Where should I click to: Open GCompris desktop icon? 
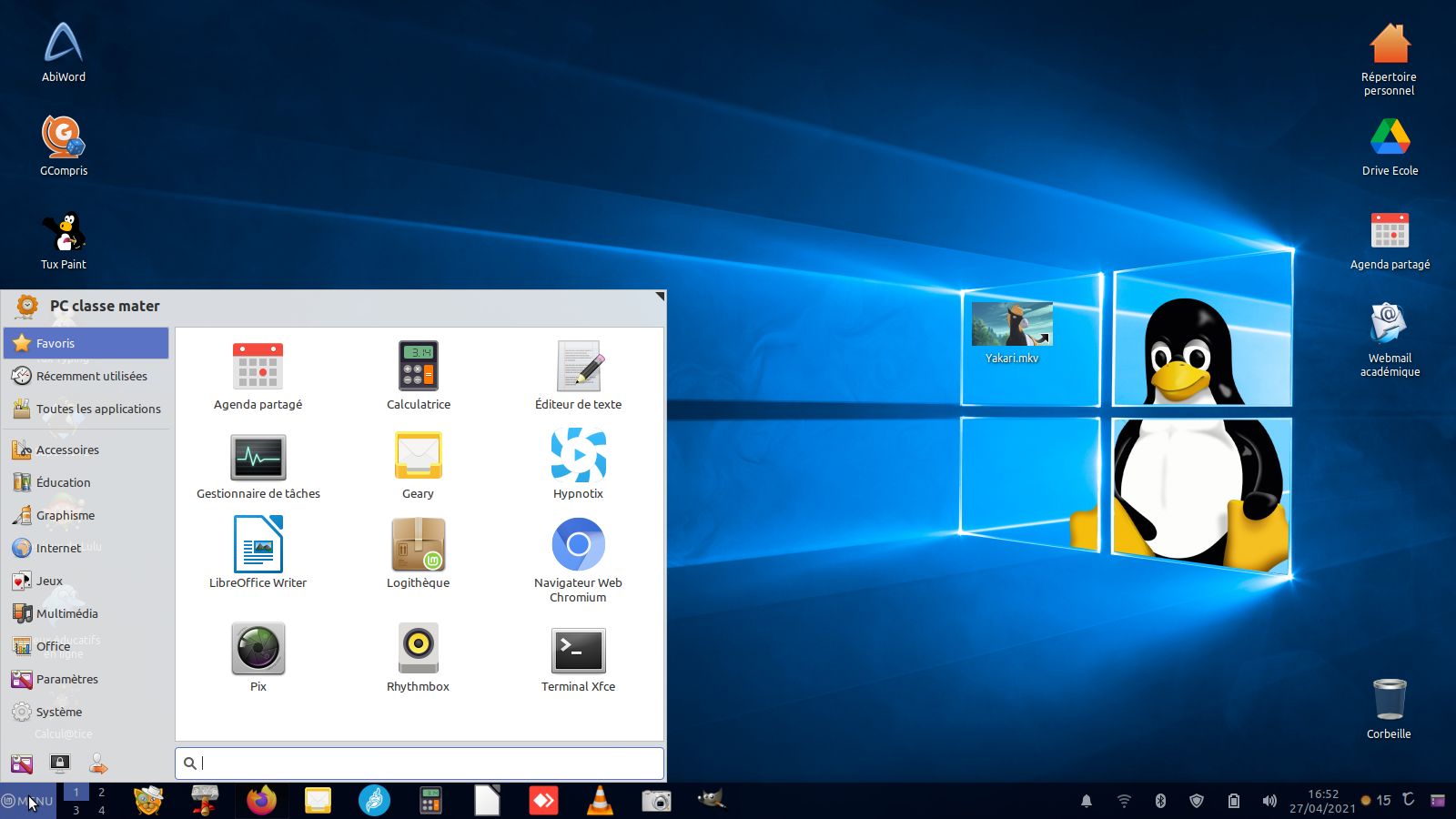64,146
